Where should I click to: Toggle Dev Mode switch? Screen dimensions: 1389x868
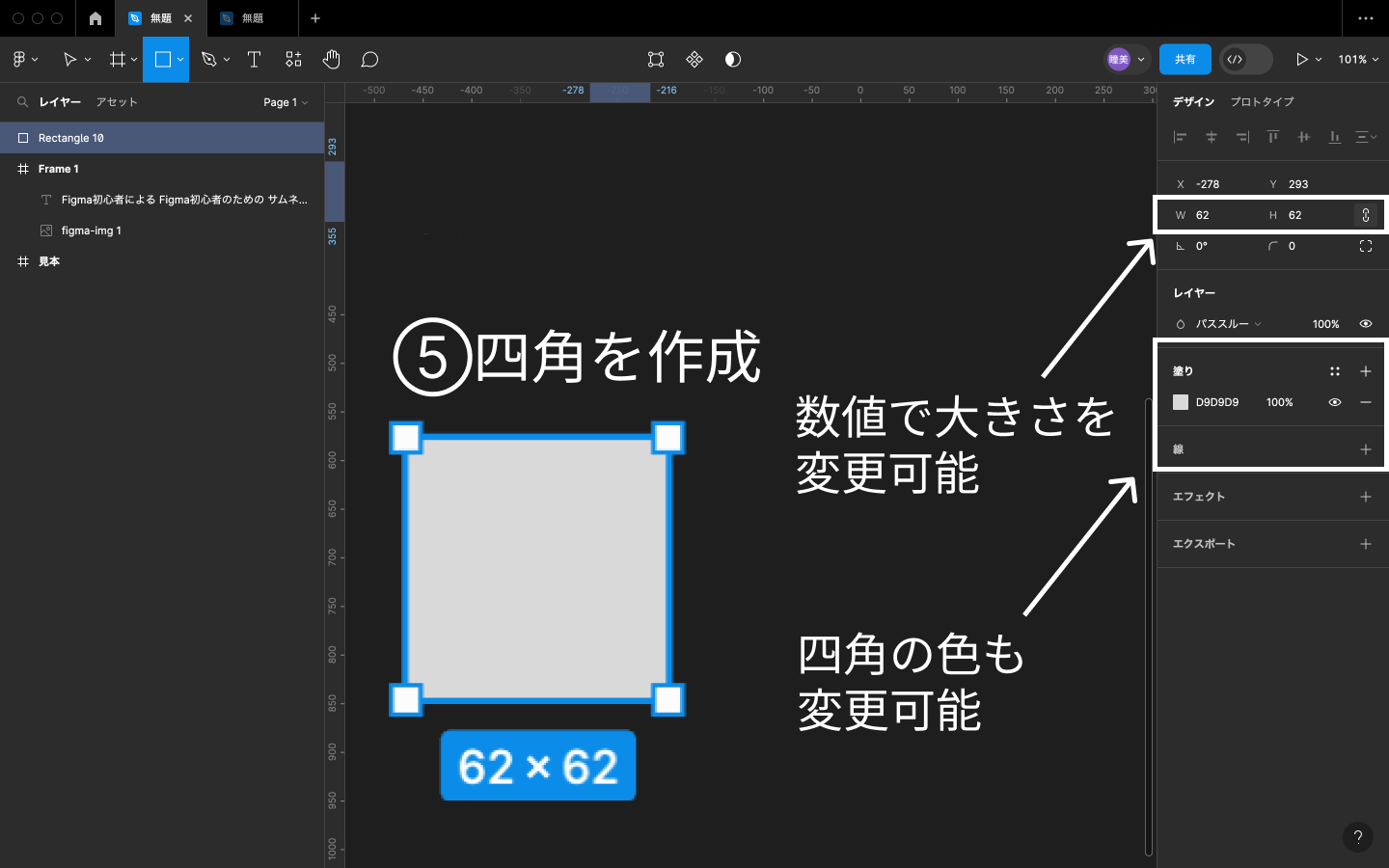point(1245,60)
